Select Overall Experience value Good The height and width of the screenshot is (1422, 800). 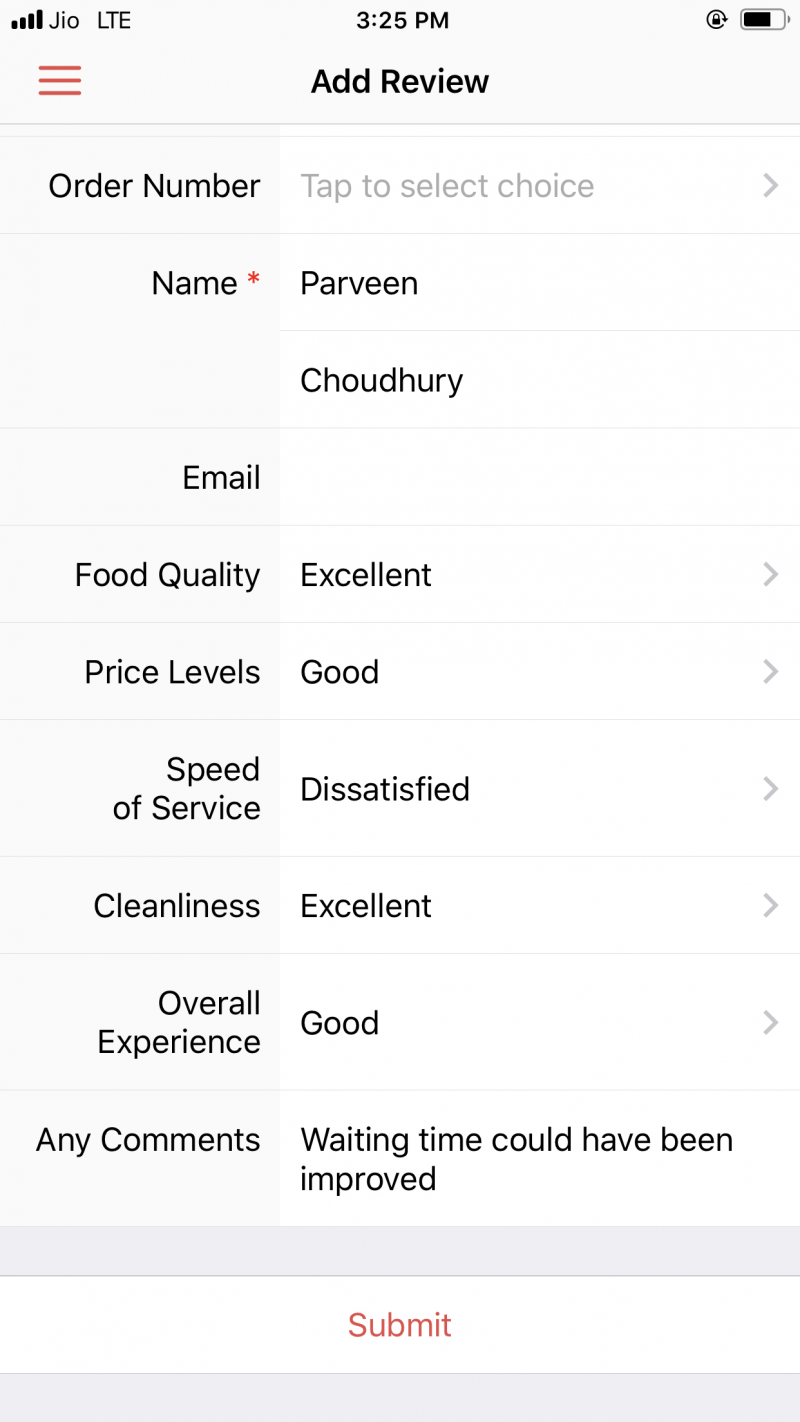tap(340, 1023)
